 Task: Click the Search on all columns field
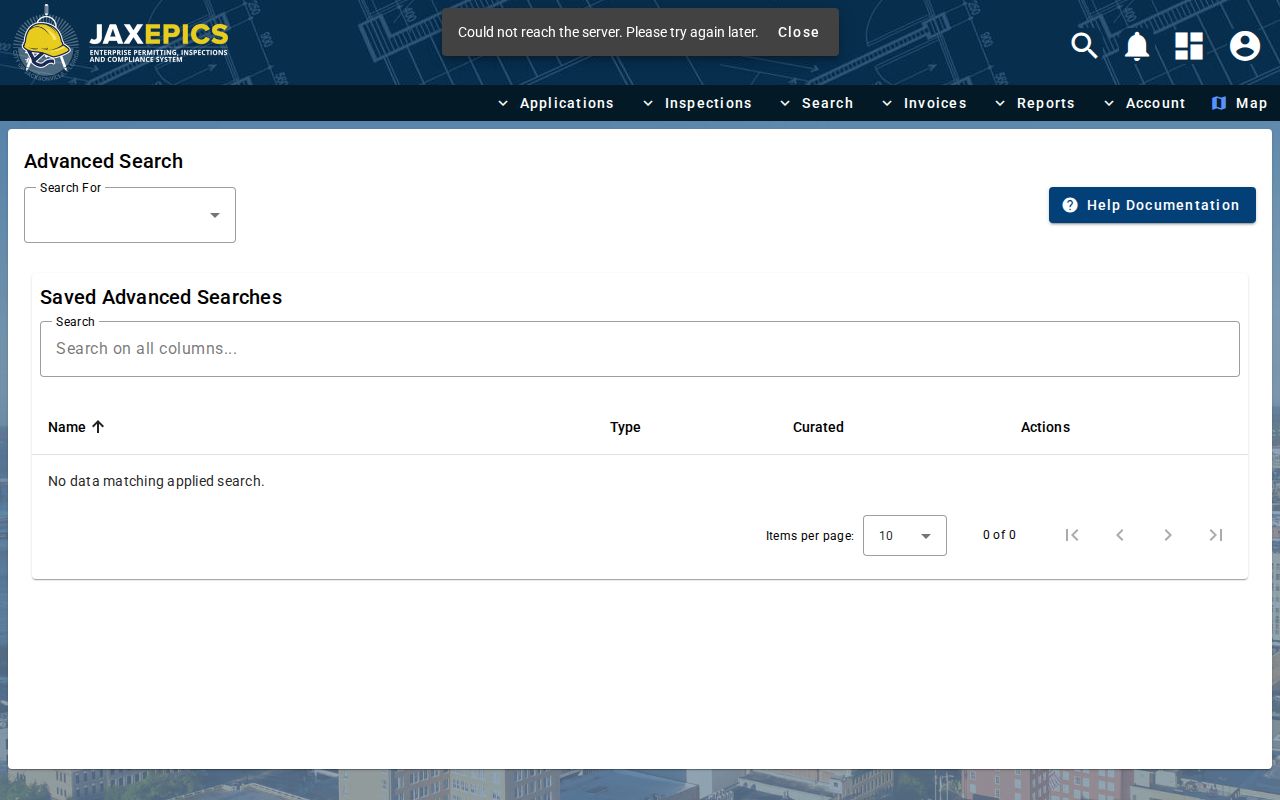coord(640,349)
